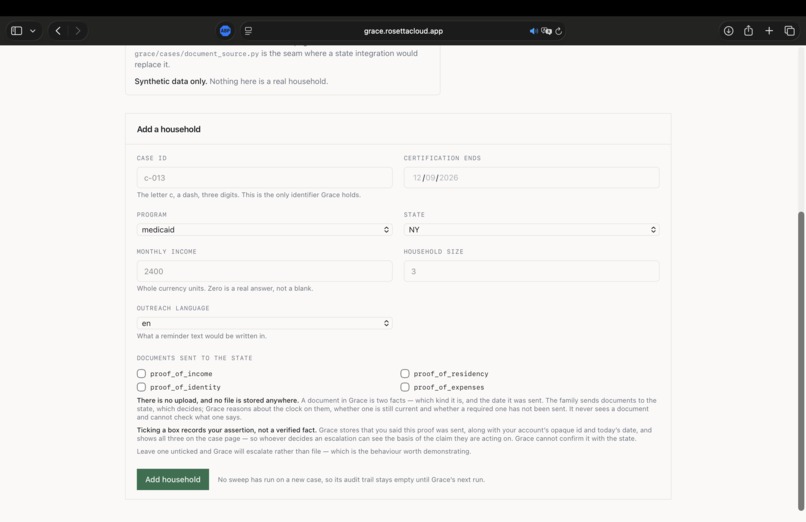This screenshot has width=806, height=522.
Task: Click the grace/cases/document_source.py code text
Action: 197,53
